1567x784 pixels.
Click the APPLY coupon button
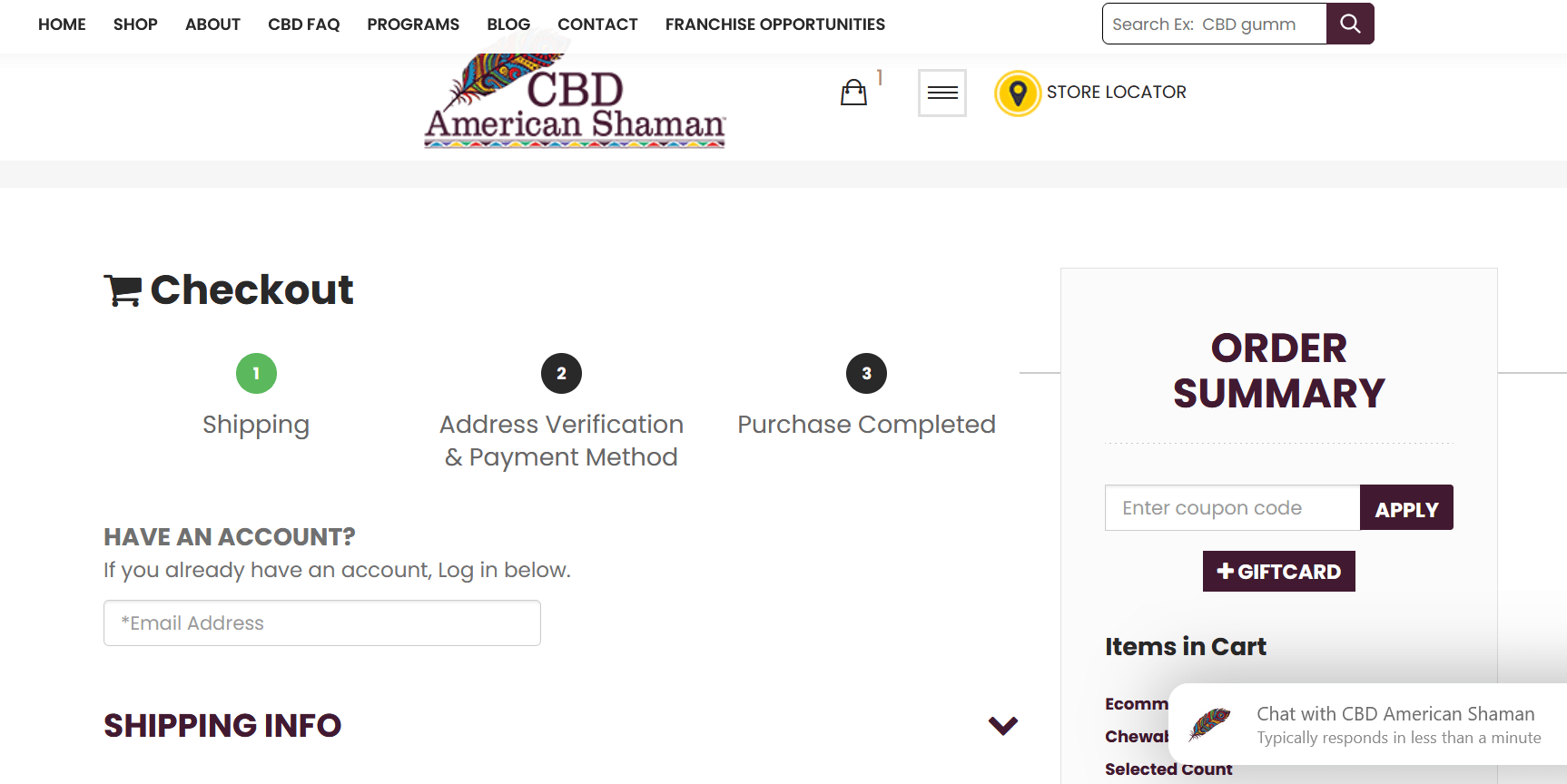pyautogui.click(x=1406, y=507)
